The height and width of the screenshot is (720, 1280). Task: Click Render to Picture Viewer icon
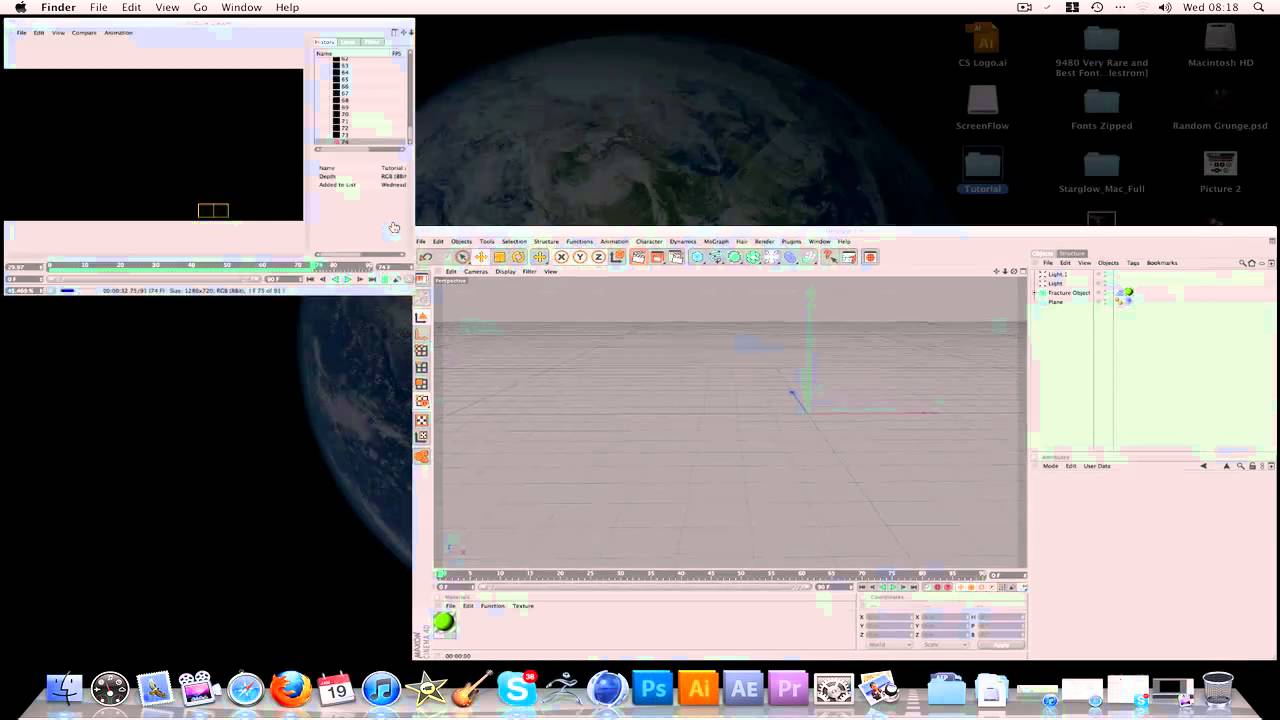(657, 257)
